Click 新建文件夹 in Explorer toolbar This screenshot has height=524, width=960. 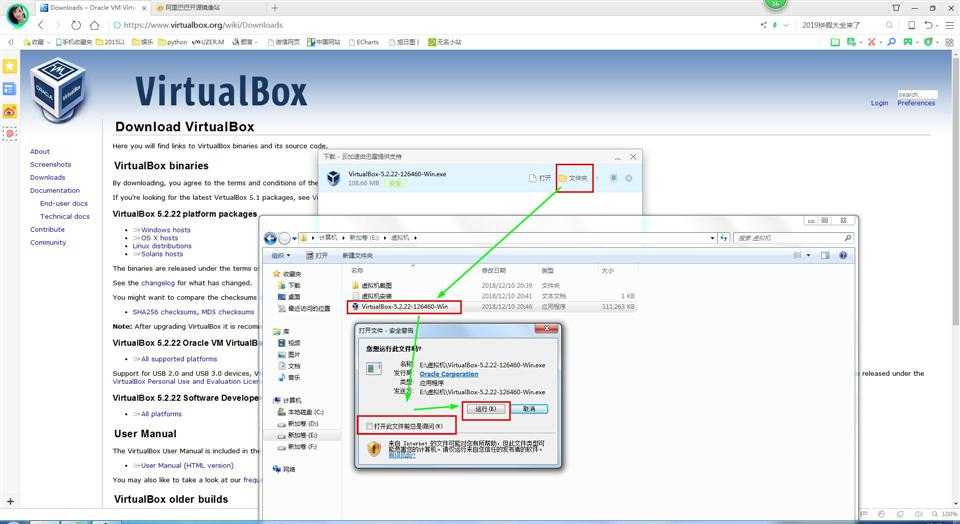click(x=358, y=255)
